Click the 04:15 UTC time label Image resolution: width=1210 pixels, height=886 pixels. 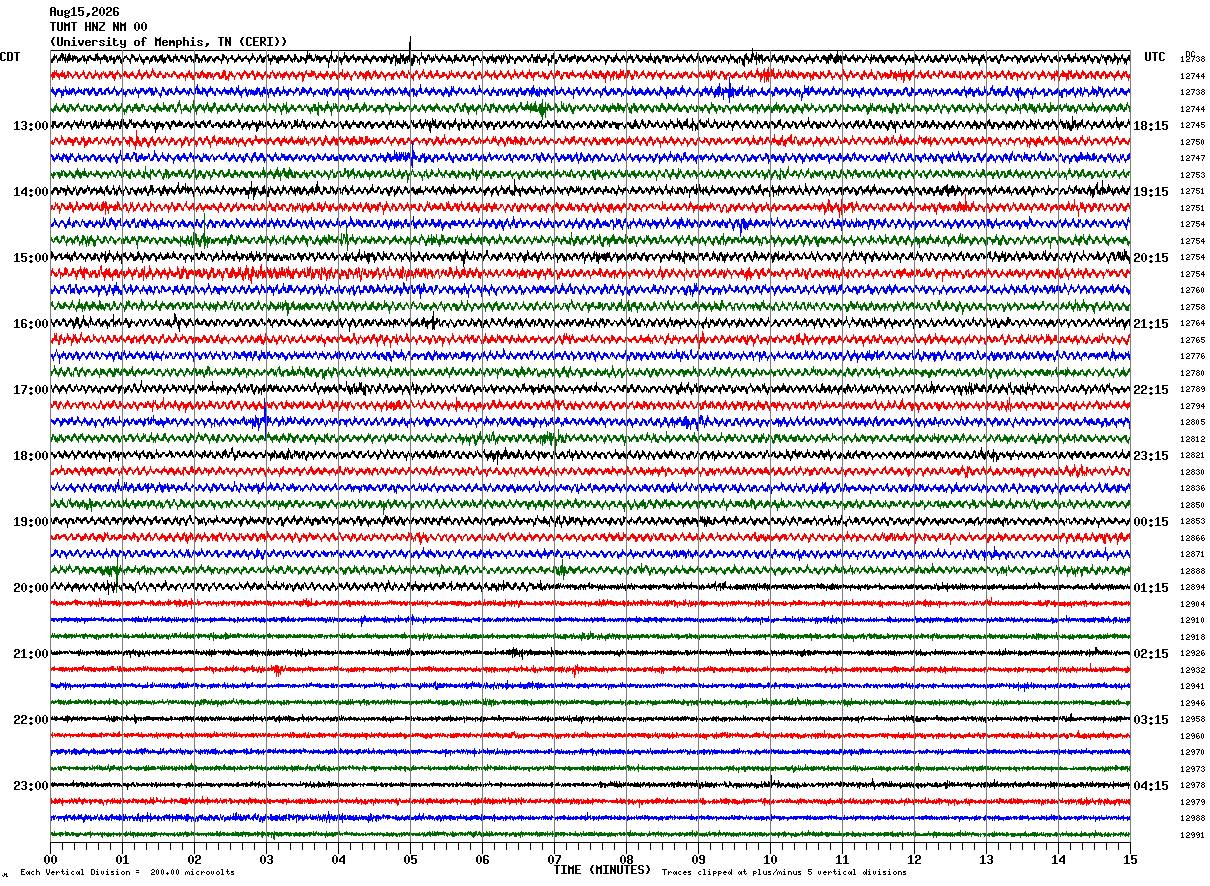coord(1151,785)
